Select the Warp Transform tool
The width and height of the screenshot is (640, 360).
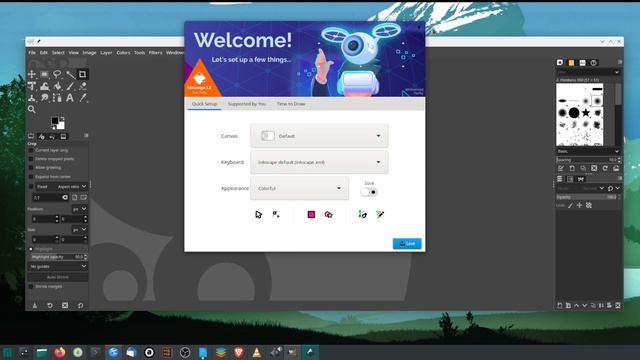pos(44,86)
